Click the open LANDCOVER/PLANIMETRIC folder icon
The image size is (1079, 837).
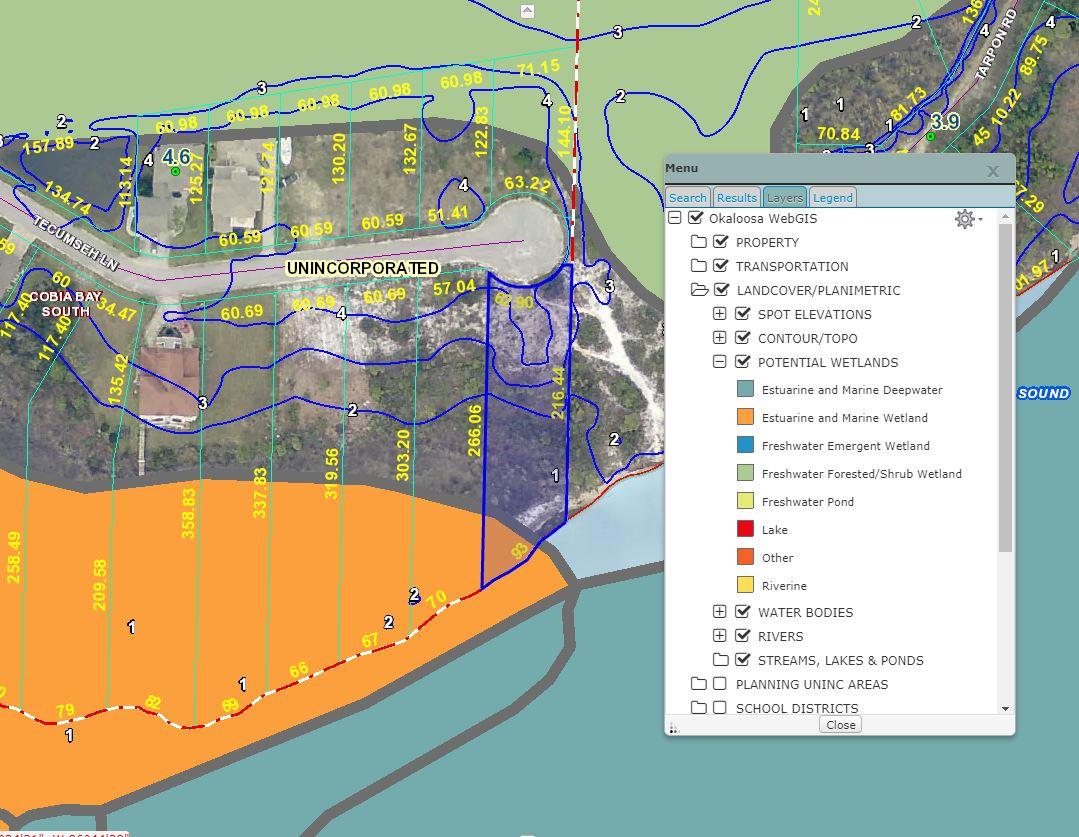click(x=699, y=290)
